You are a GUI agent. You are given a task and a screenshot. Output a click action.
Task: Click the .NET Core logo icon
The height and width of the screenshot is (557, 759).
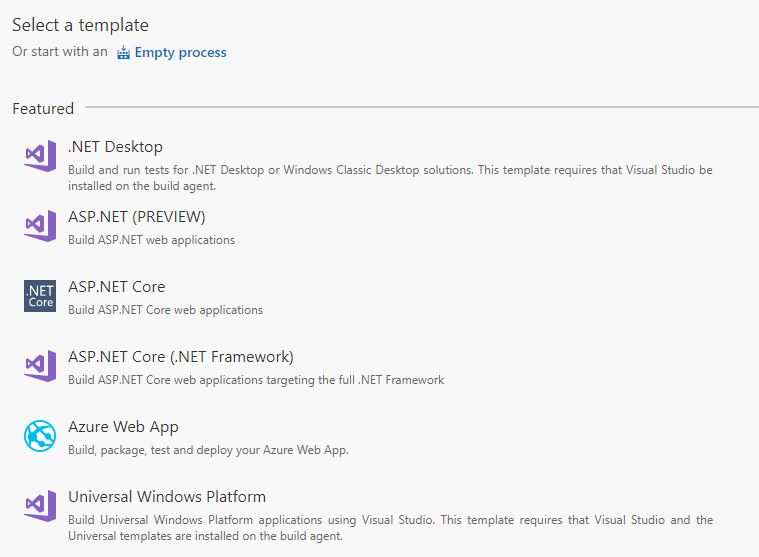click(x=40, y=296)
